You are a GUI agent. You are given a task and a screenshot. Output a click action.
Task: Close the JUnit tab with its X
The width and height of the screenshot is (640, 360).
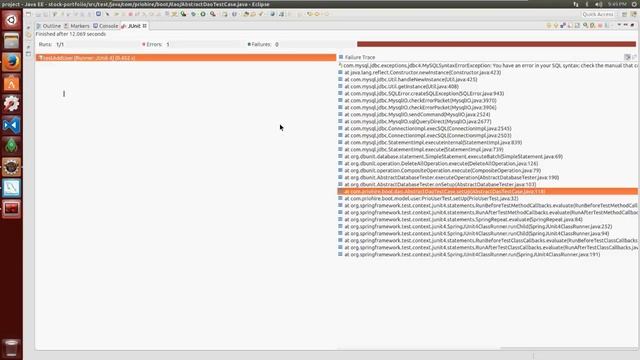coord(144,26)
